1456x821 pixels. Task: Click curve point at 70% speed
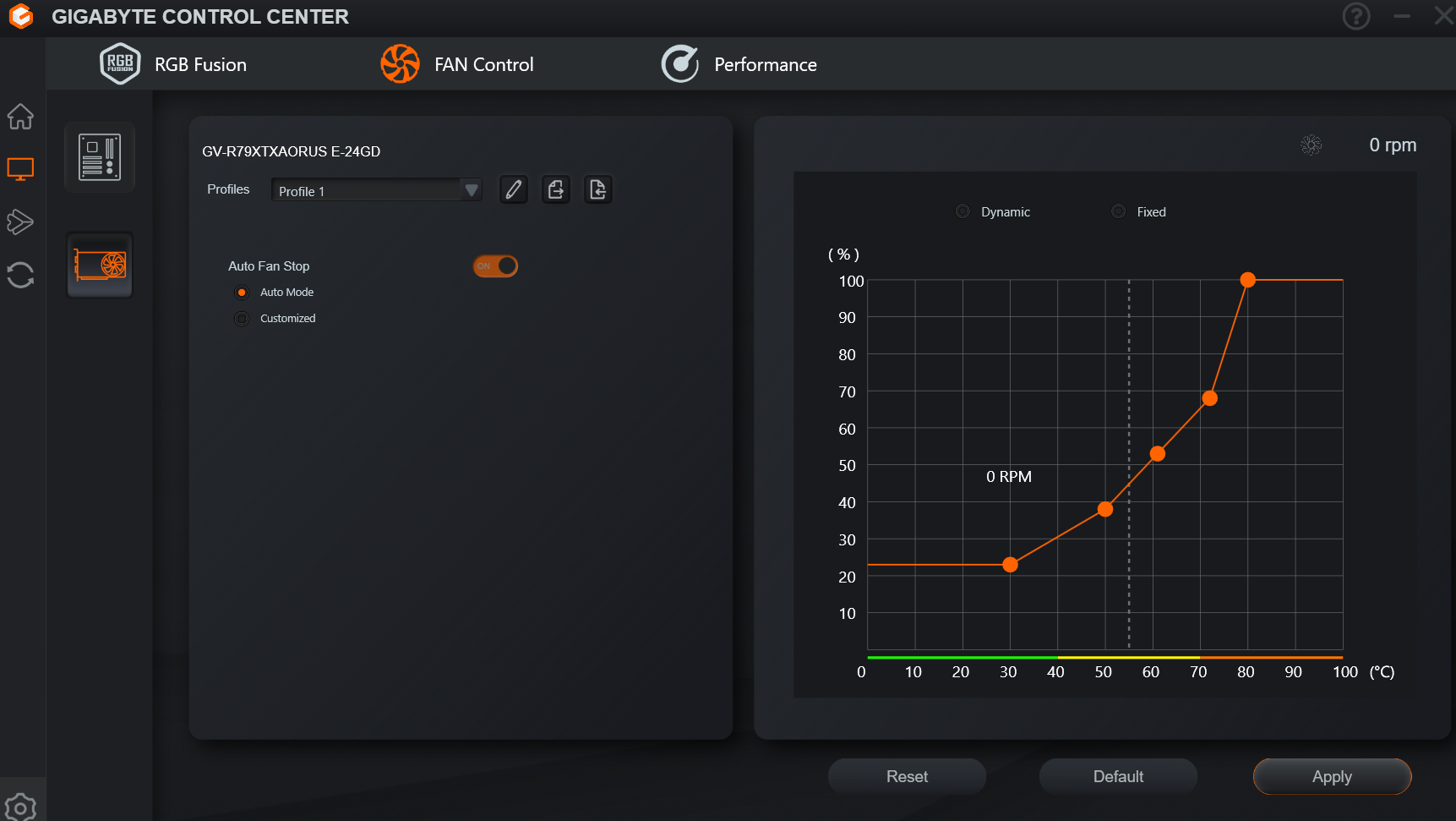click(x=1210, y=398)
